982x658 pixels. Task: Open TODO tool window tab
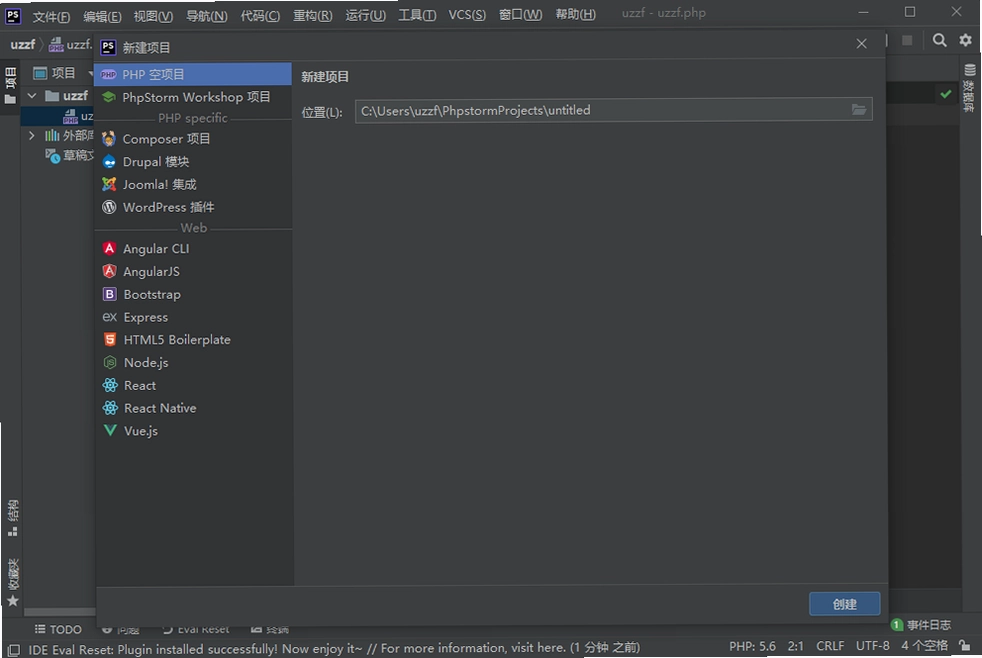58,629
